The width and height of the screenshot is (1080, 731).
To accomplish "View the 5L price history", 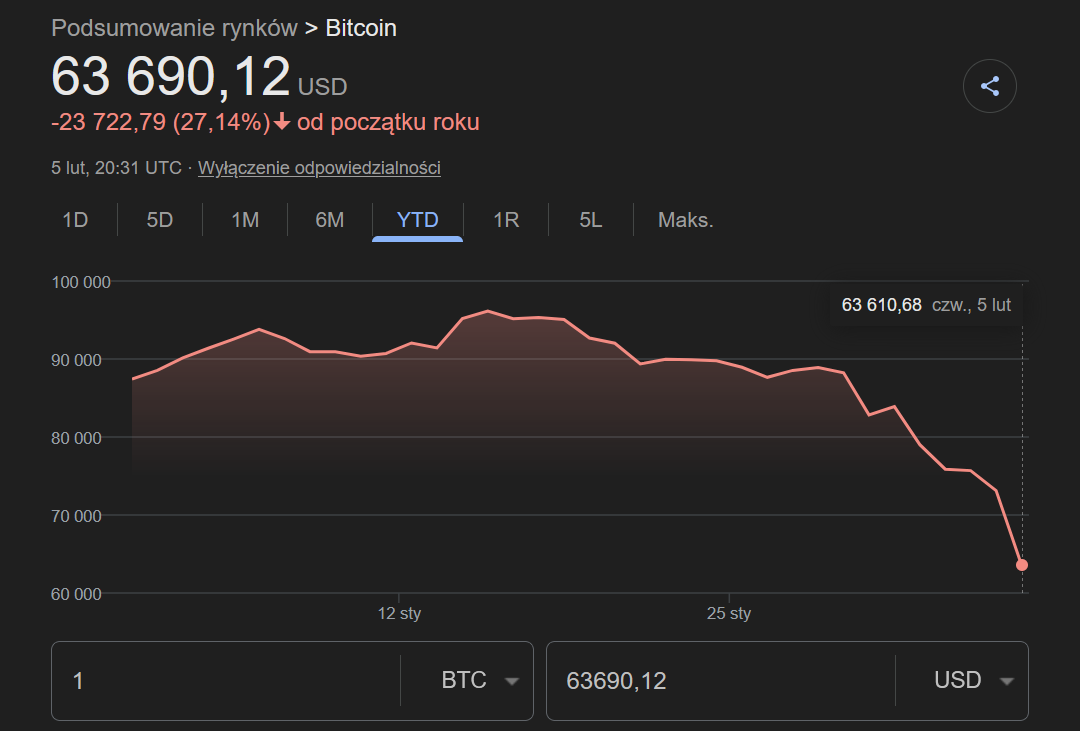I will tap(591, 220).
